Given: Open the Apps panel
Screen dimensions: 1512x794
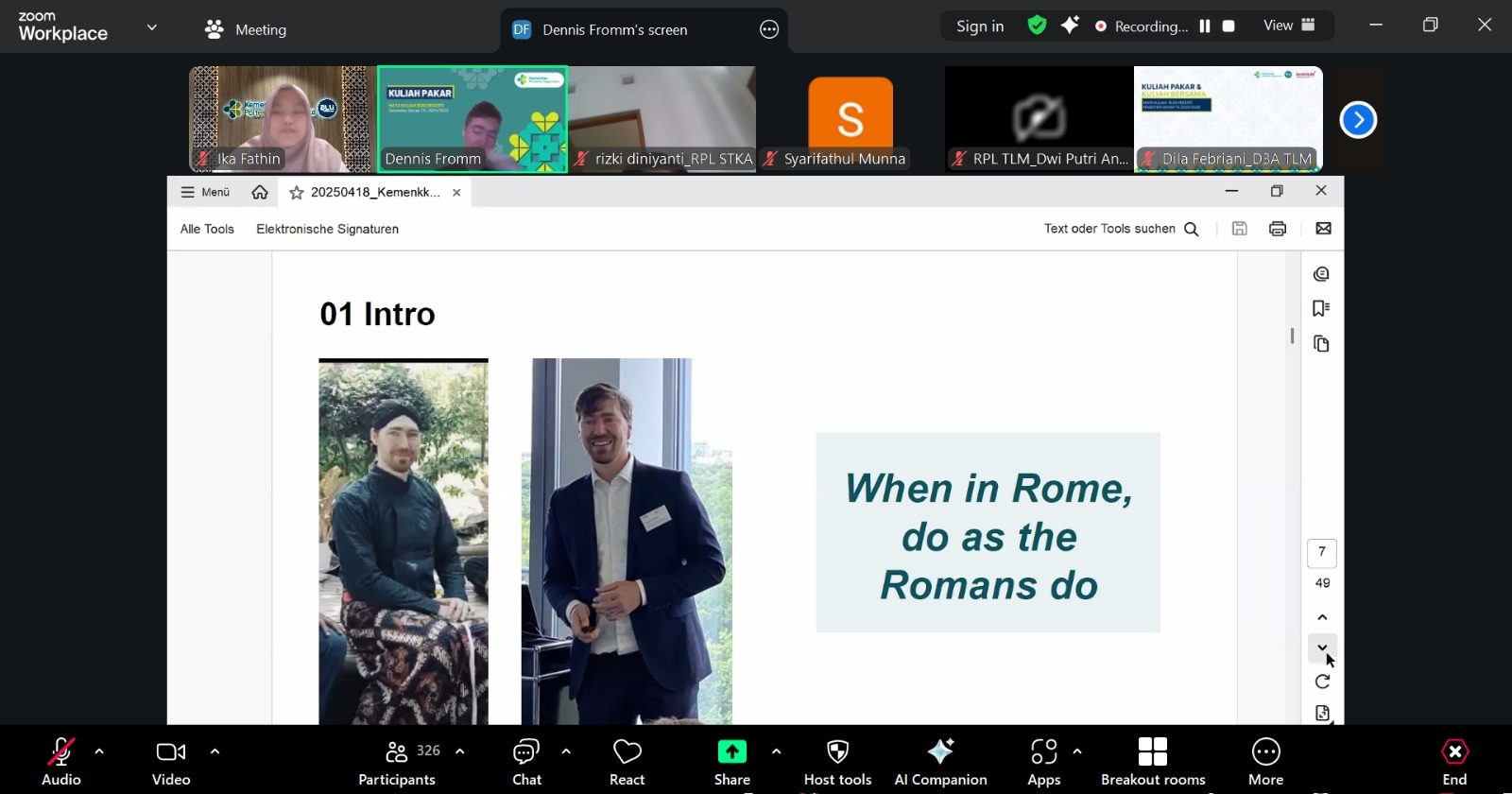Looking at the screenshot, I should coord(1043,761).
